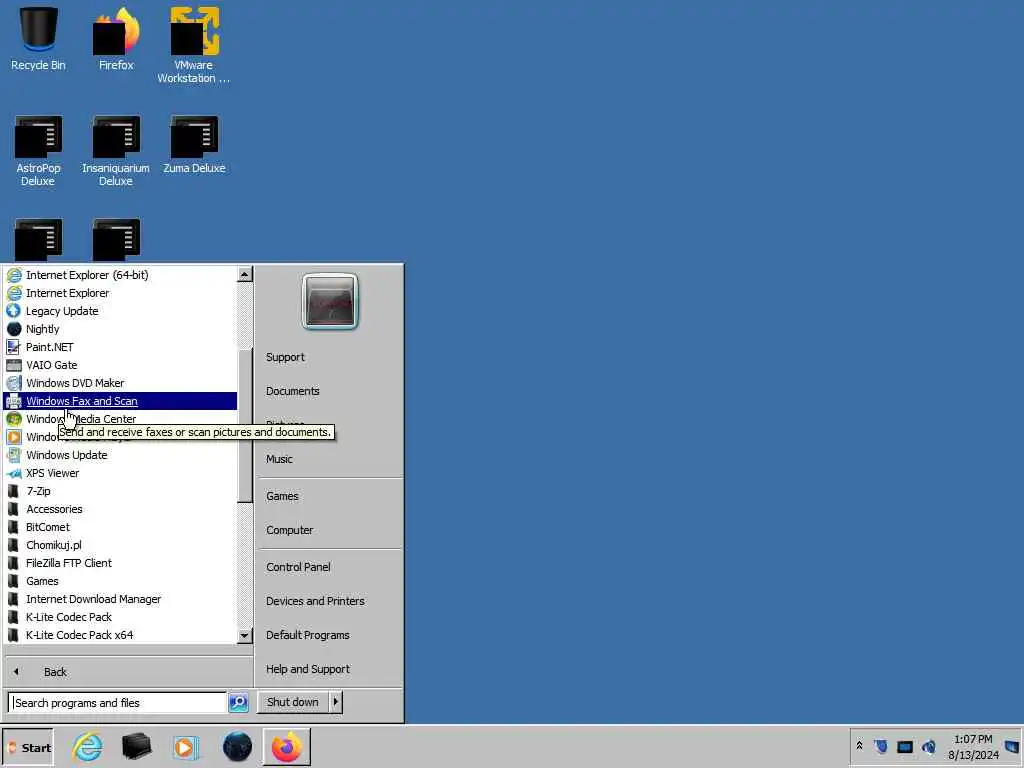Viewport: 1024px width, 768px height.
Task: Show hidden tray icons arrow
Action: (x=859, y=746)
